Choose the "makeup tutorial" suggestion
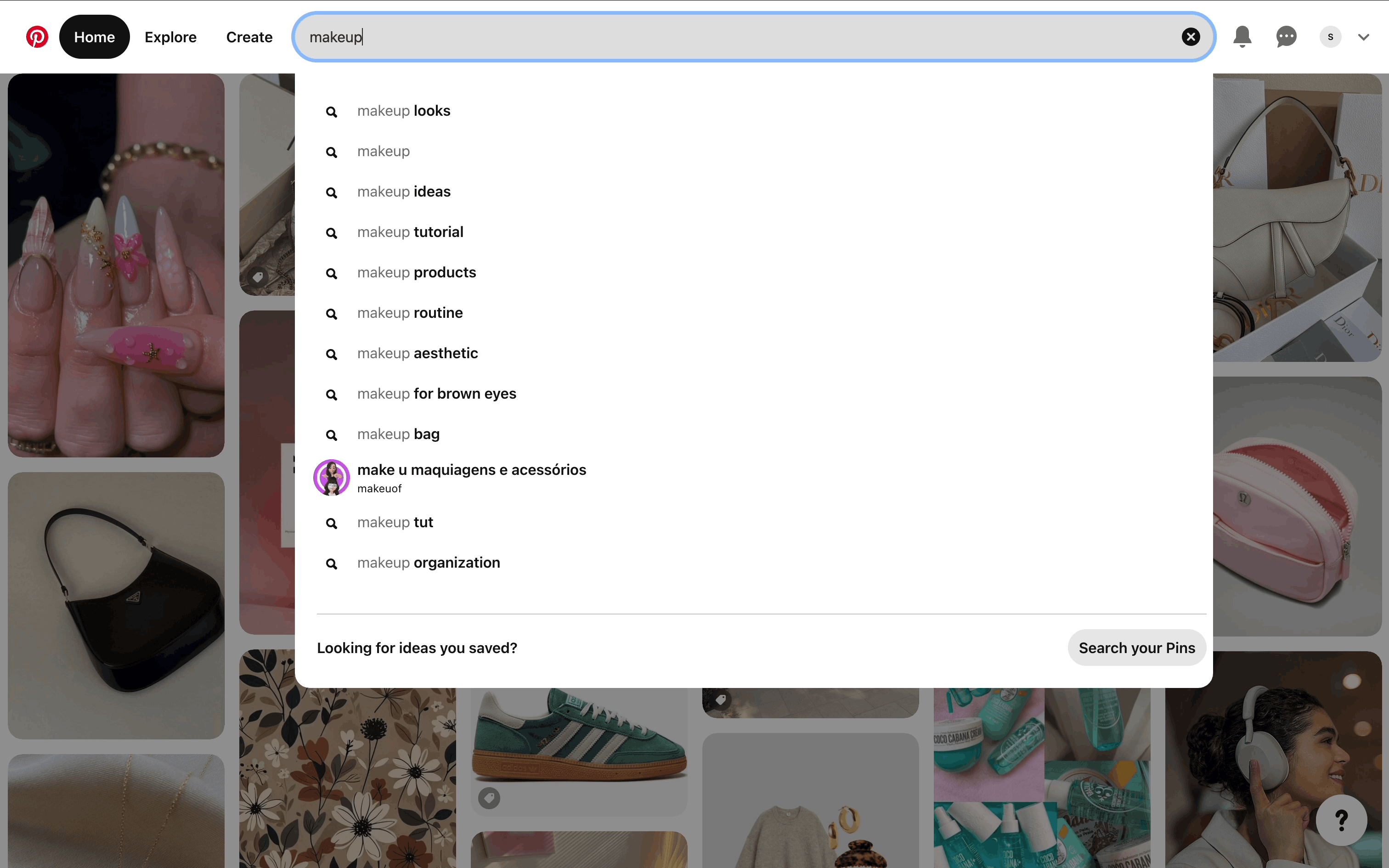1389x868 pixels. (x=410, y=232)
